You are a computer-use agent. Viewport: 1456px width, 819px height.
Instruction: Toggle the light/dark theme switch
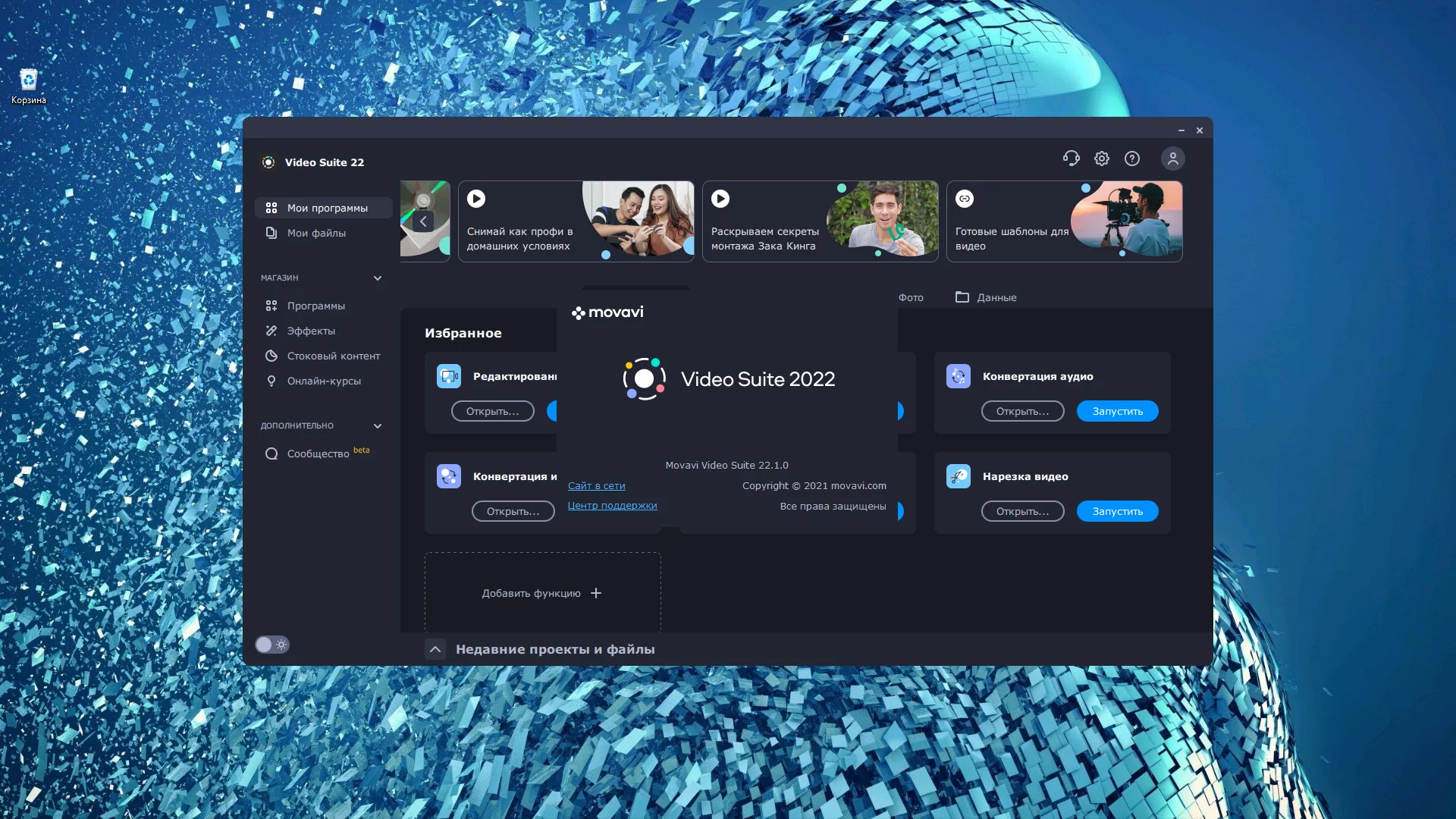pos(272,645)
